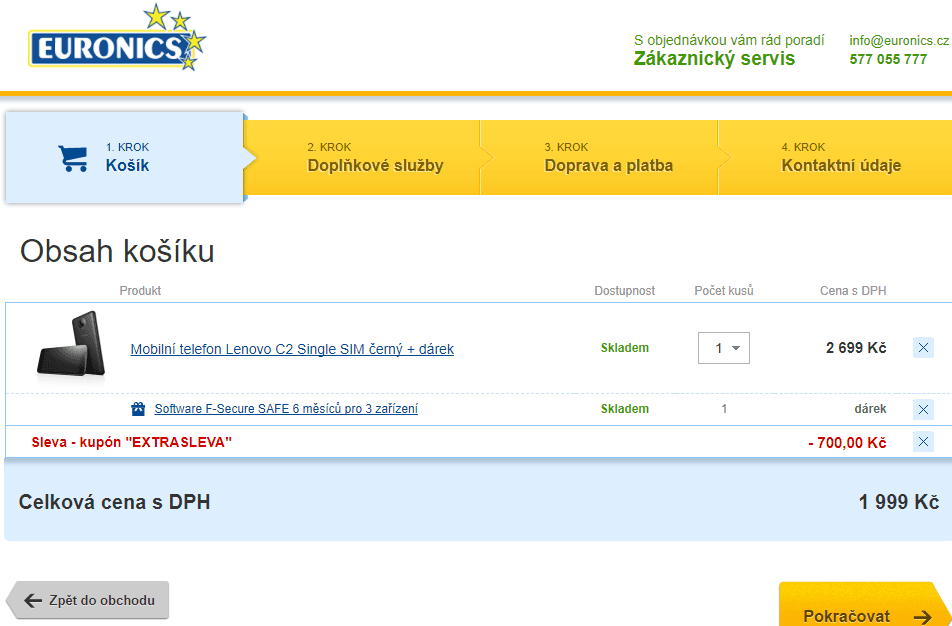Go to step 4 Kontaktní údaje
Image resolution: width=952 pixels, height=626 pixels.
(835, 157)
